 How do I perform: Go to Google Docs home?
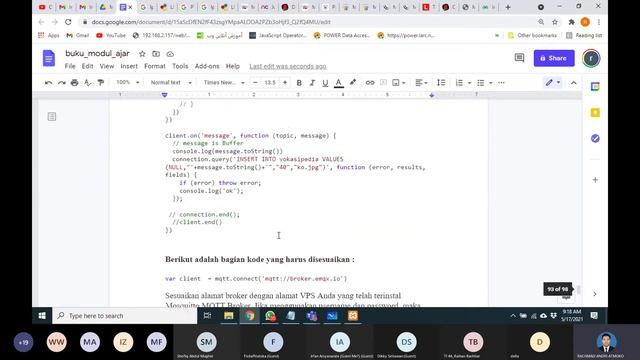[x=49, y=58]
